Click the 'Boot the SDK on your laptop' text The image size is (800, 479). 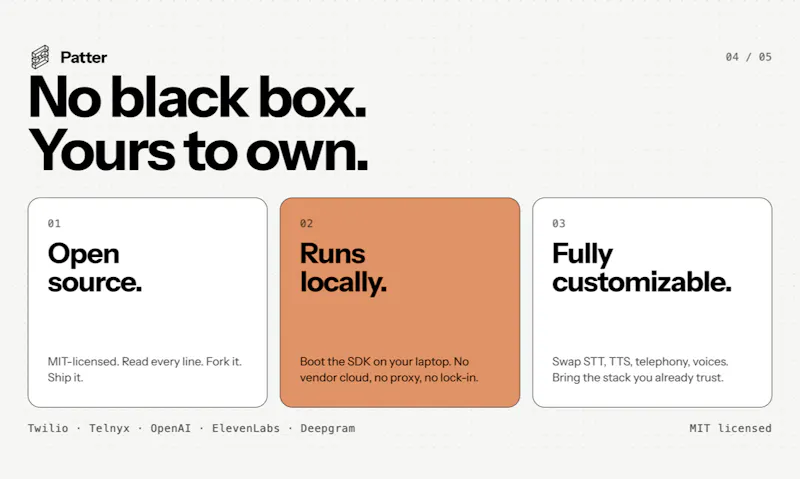(x=389, y=369)
